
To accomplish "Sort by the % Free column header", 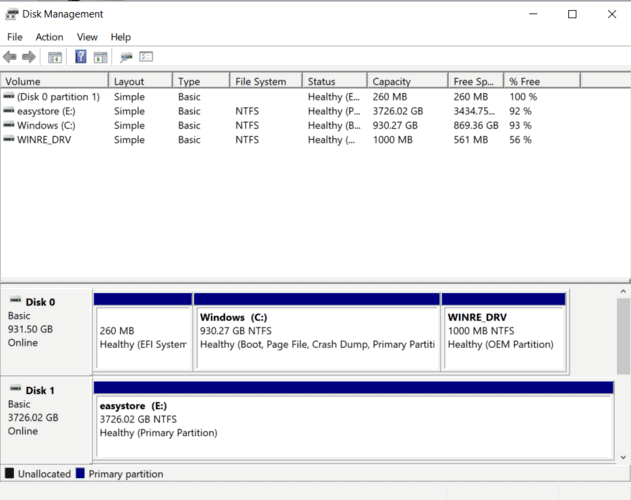I will [542, 81].
